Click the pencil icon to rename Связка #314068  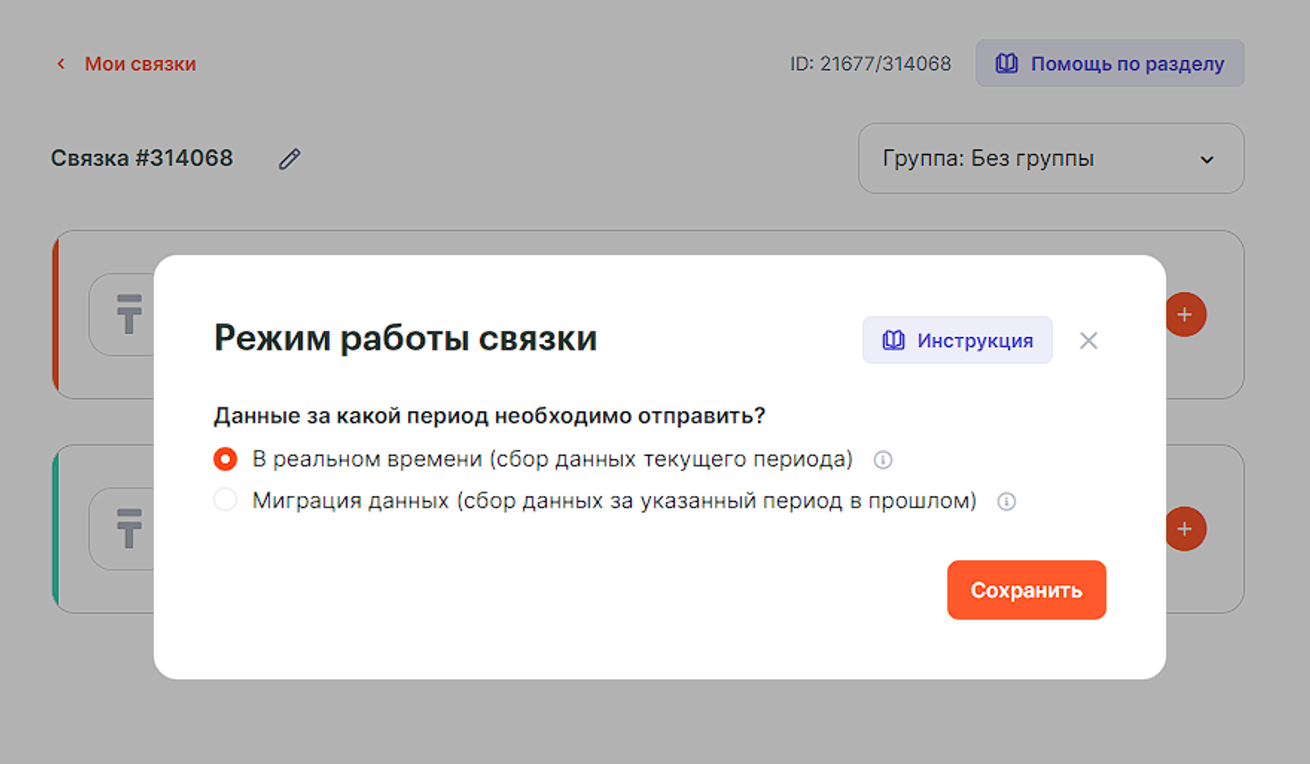(290, 158)
